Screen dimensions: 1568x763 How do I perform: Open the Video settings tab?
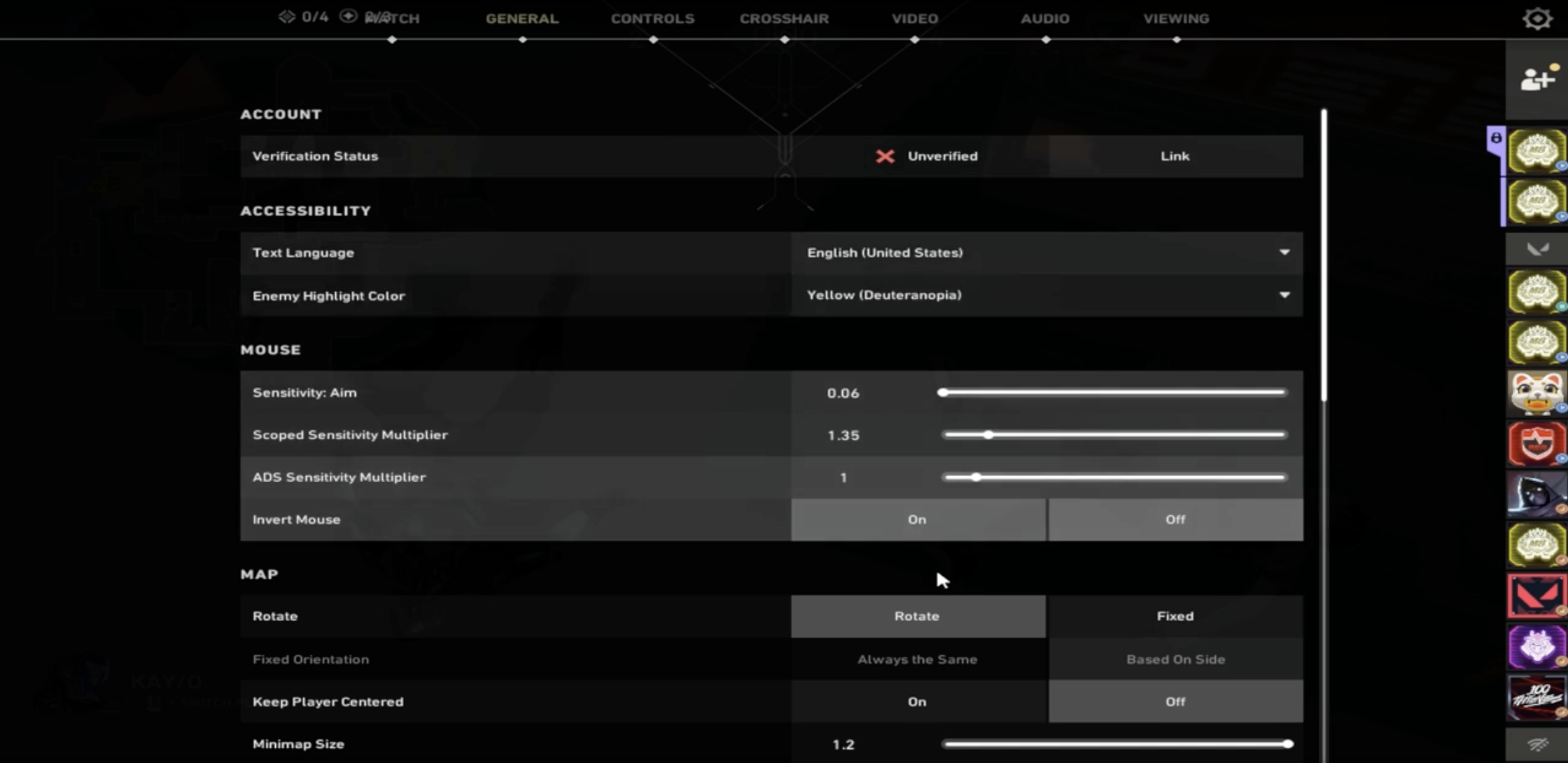pos(914,19)
